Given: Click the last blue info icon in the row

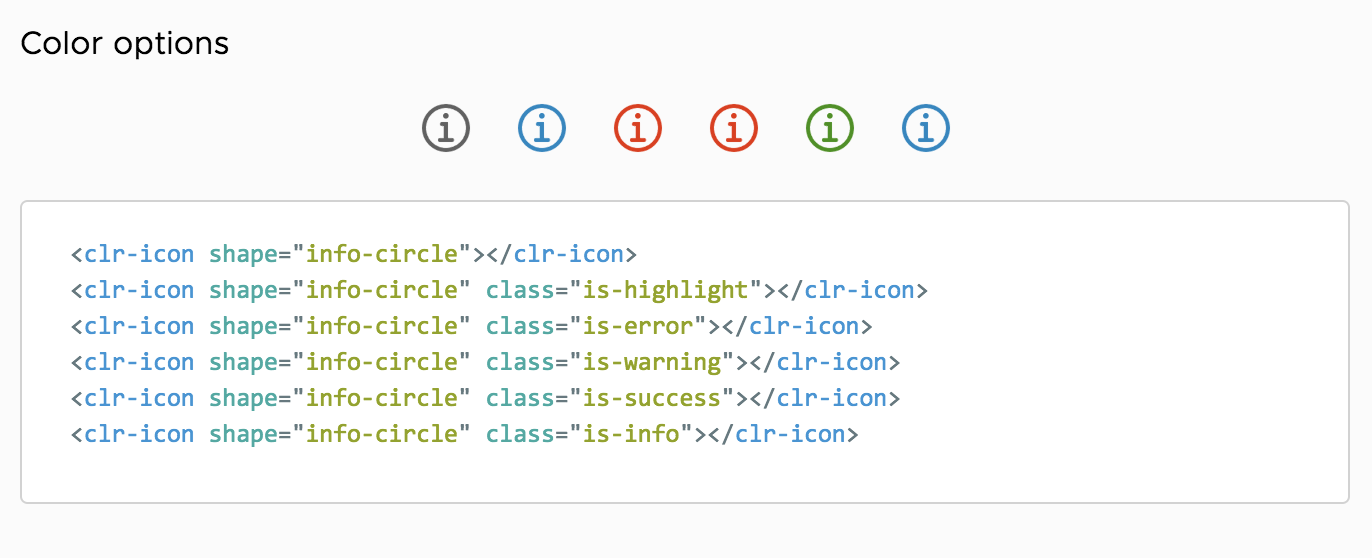Looking at the screenshot, I should pos(926,128).
